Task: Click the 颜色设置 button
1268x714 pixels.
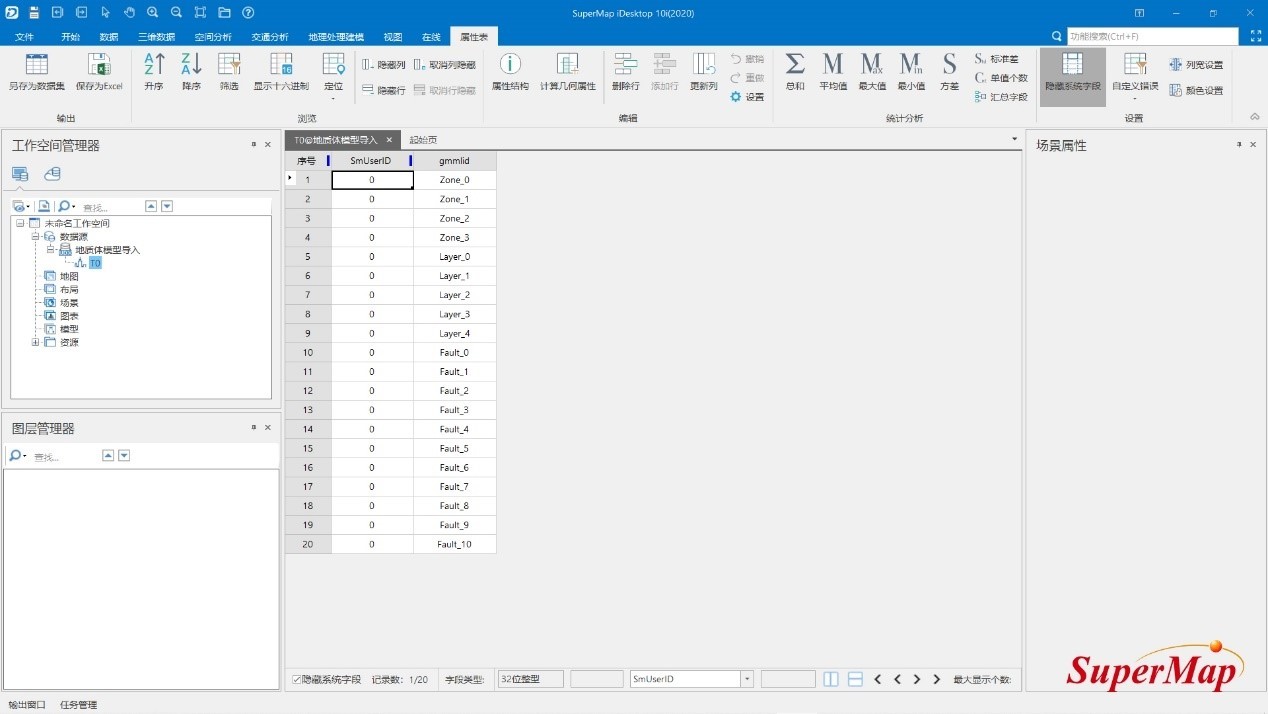Action: [1197, 90]
